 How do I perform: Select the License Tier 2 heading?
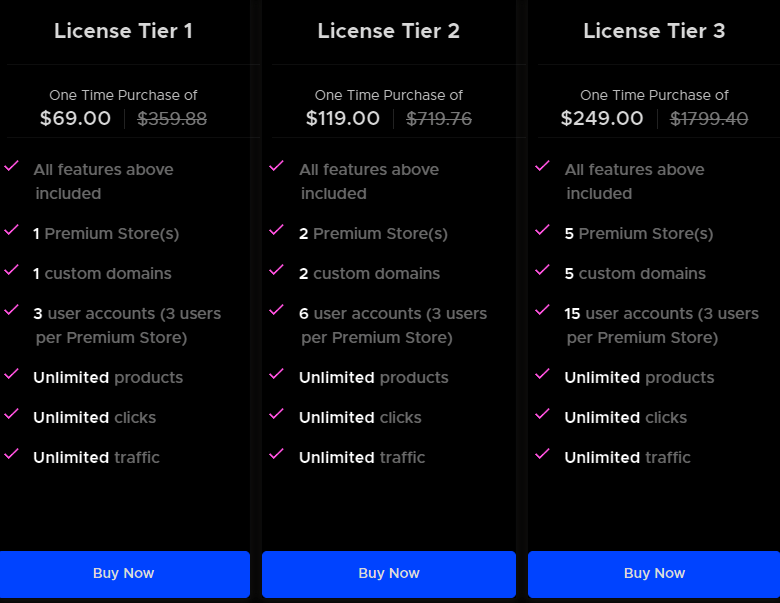389,31
